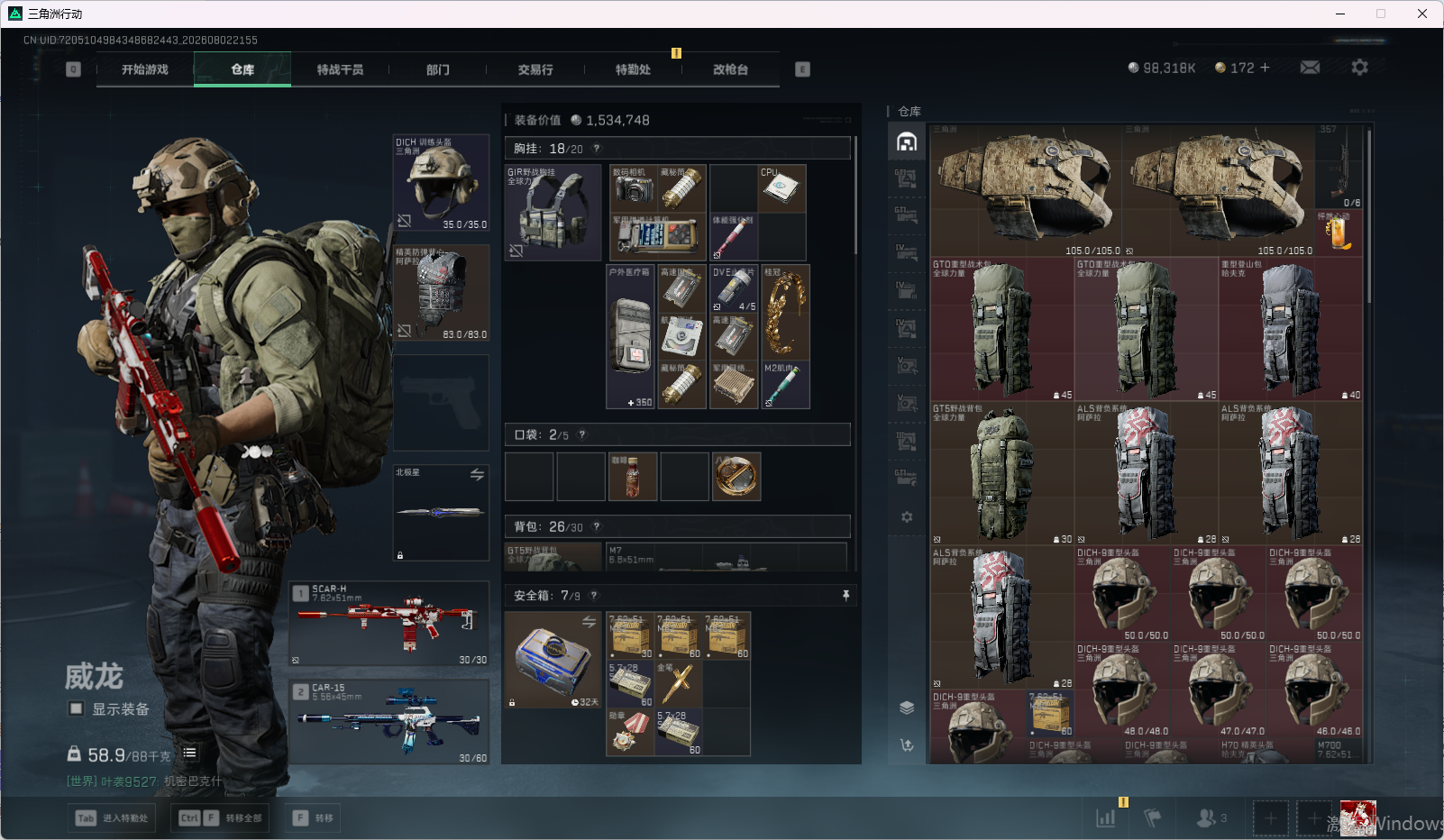The width and height of the screenshot is (1444, 840).
Task: Open the 特战干员 tab
Action: point(340,69)
